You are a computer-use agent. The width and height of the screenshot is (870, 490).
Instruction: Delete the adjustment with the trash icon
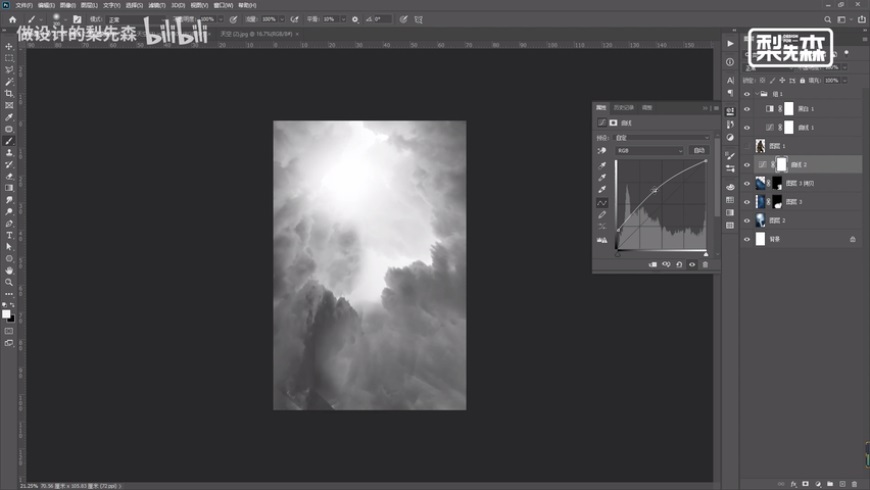(x=705, y=264)
